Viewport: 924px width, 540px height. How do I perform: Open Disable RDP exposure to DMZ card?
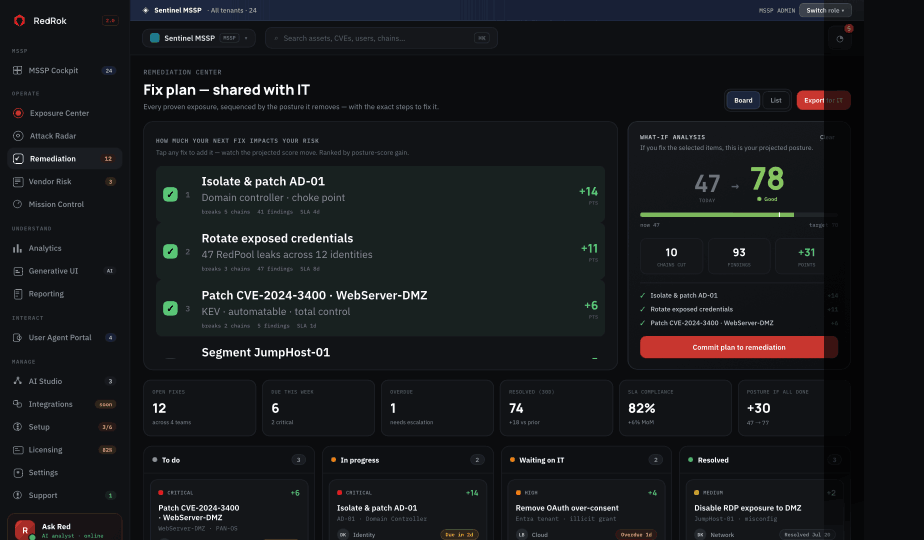pos(764,511)
